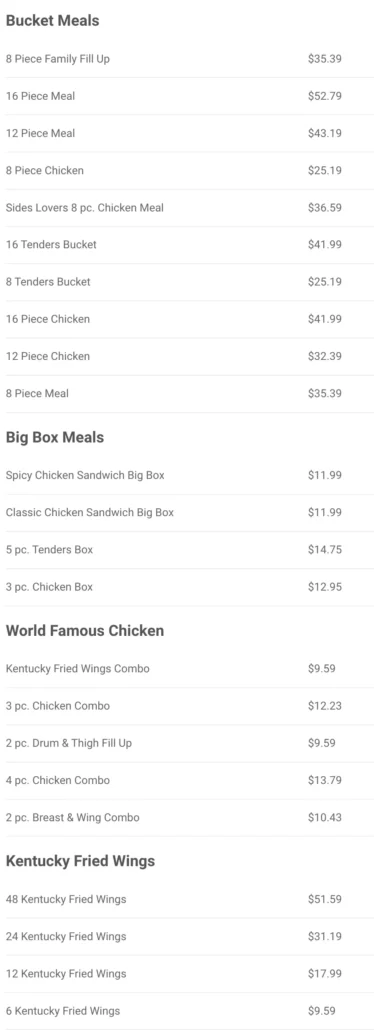The height and width of the screenshot is (1030, 374).
Task: Click the World Famous Chicken heading
Action: (x=85, y=631)
